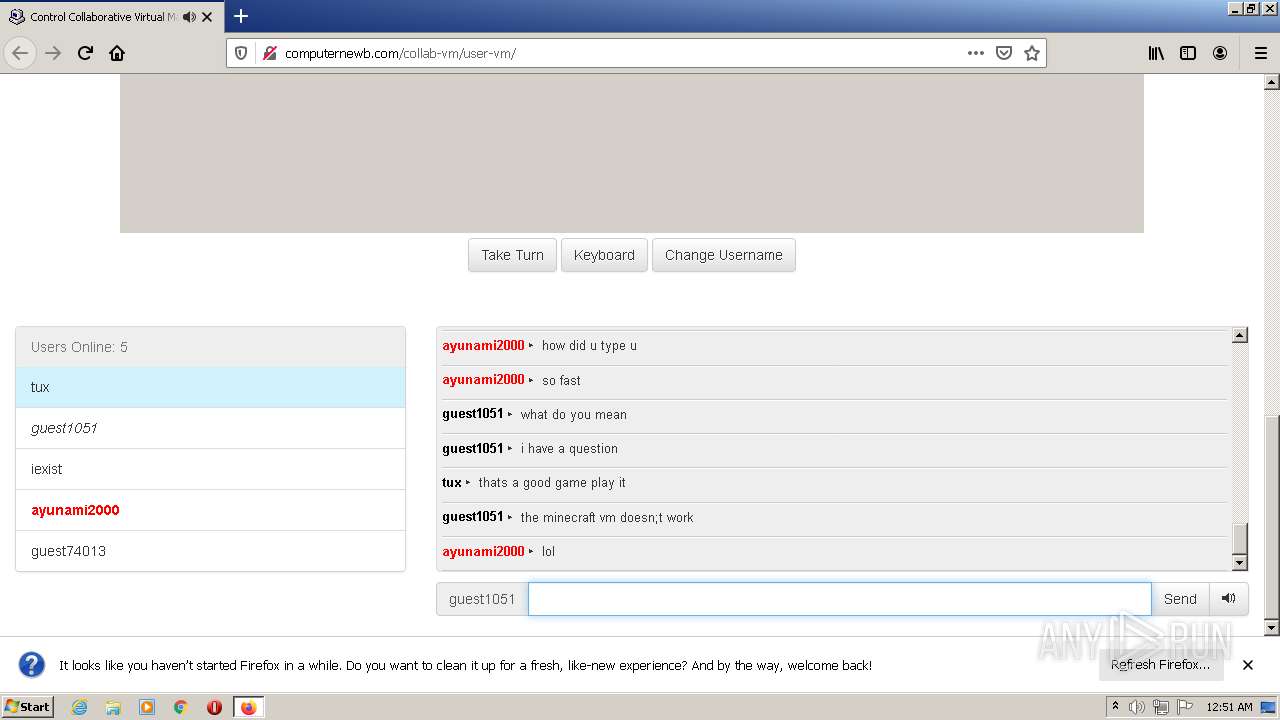Click message 'the minecraft vm doesn;t work'
This screenshot has width=1280, height=720.
tap(606, 517)
